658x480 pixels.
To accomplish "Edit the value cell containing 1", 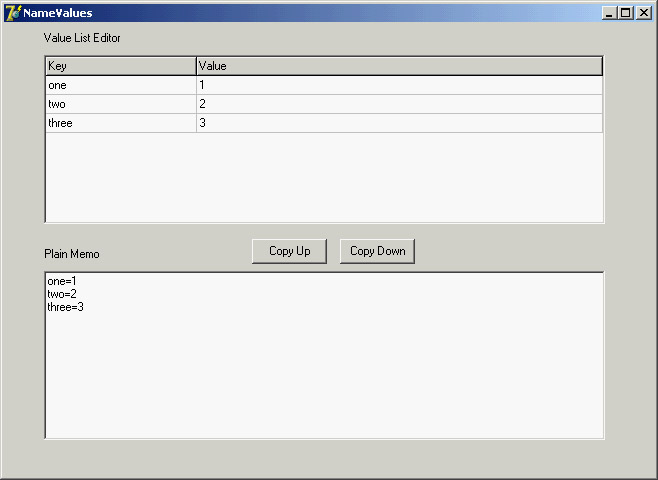I will pyautogui.click(x=398, y=86).
